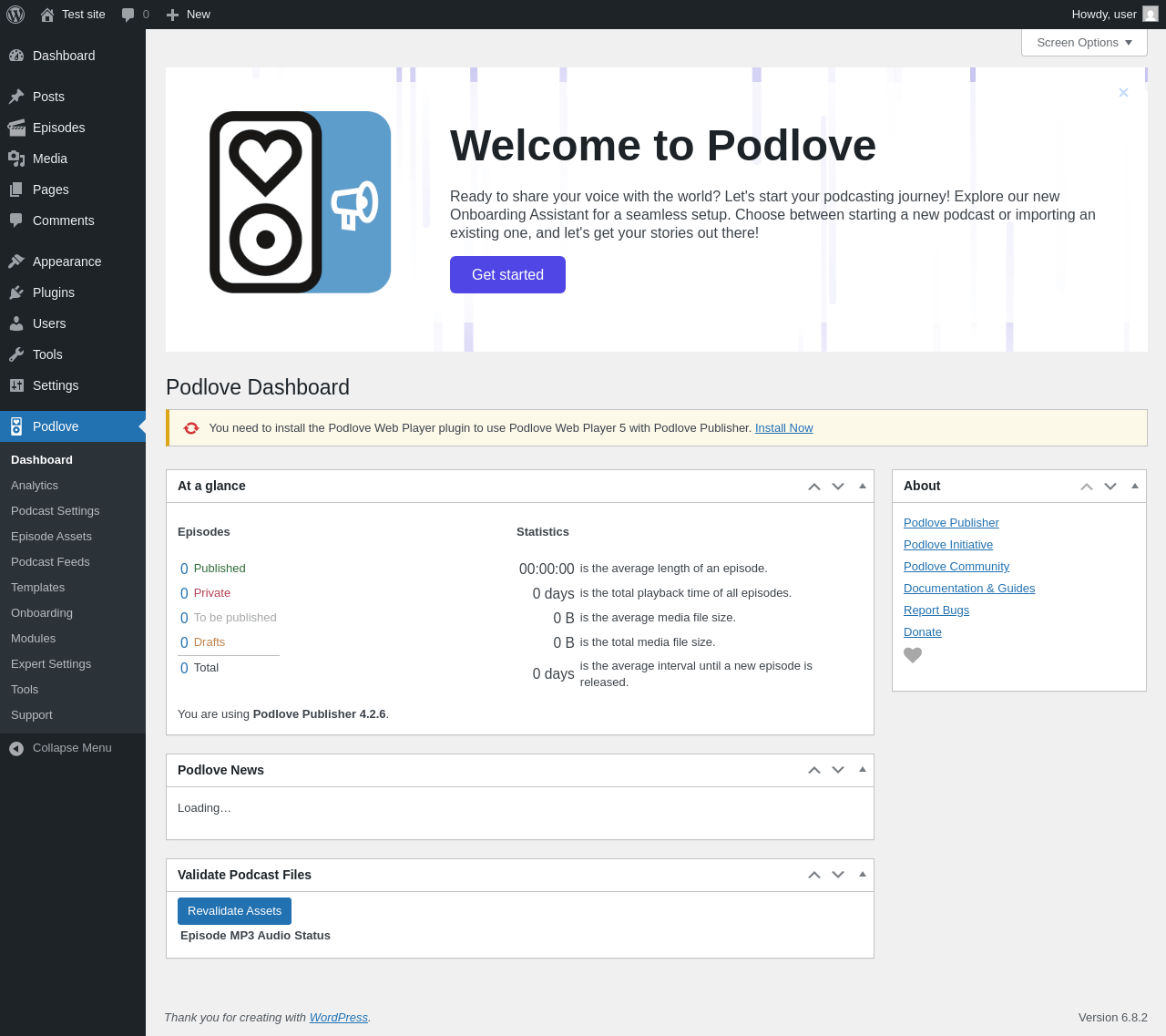Open the Podlove Publisher link
Viewport: 1166px width, 1036px height.
[951, 523]
